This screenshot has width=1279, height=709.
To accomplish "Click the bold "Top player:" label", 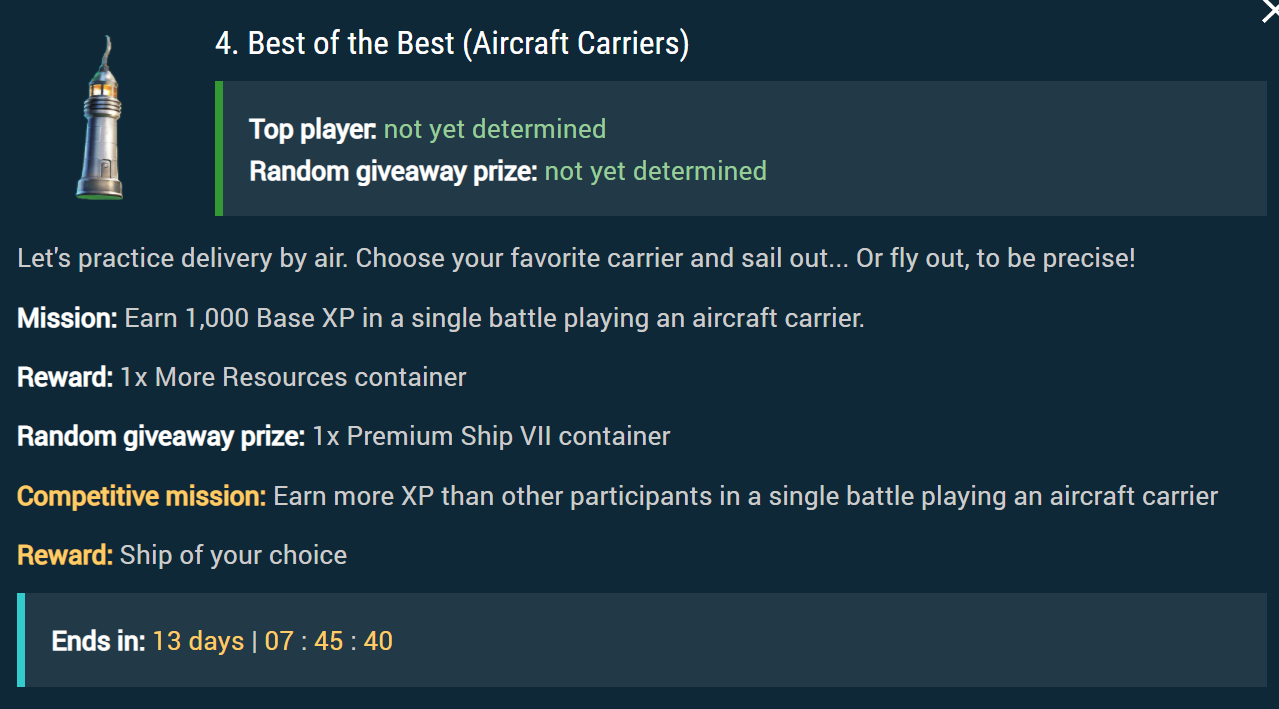I will [312, 129].
